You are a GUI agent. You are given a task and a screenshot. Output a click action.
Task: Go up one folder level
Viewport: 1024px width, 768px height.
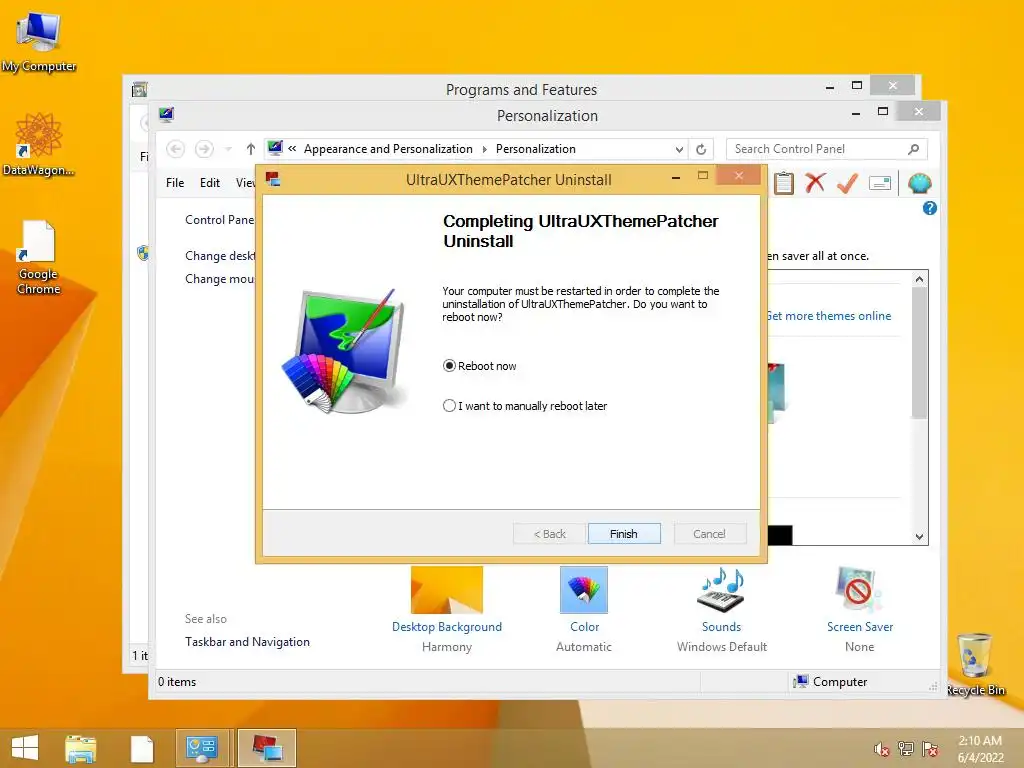251,149
